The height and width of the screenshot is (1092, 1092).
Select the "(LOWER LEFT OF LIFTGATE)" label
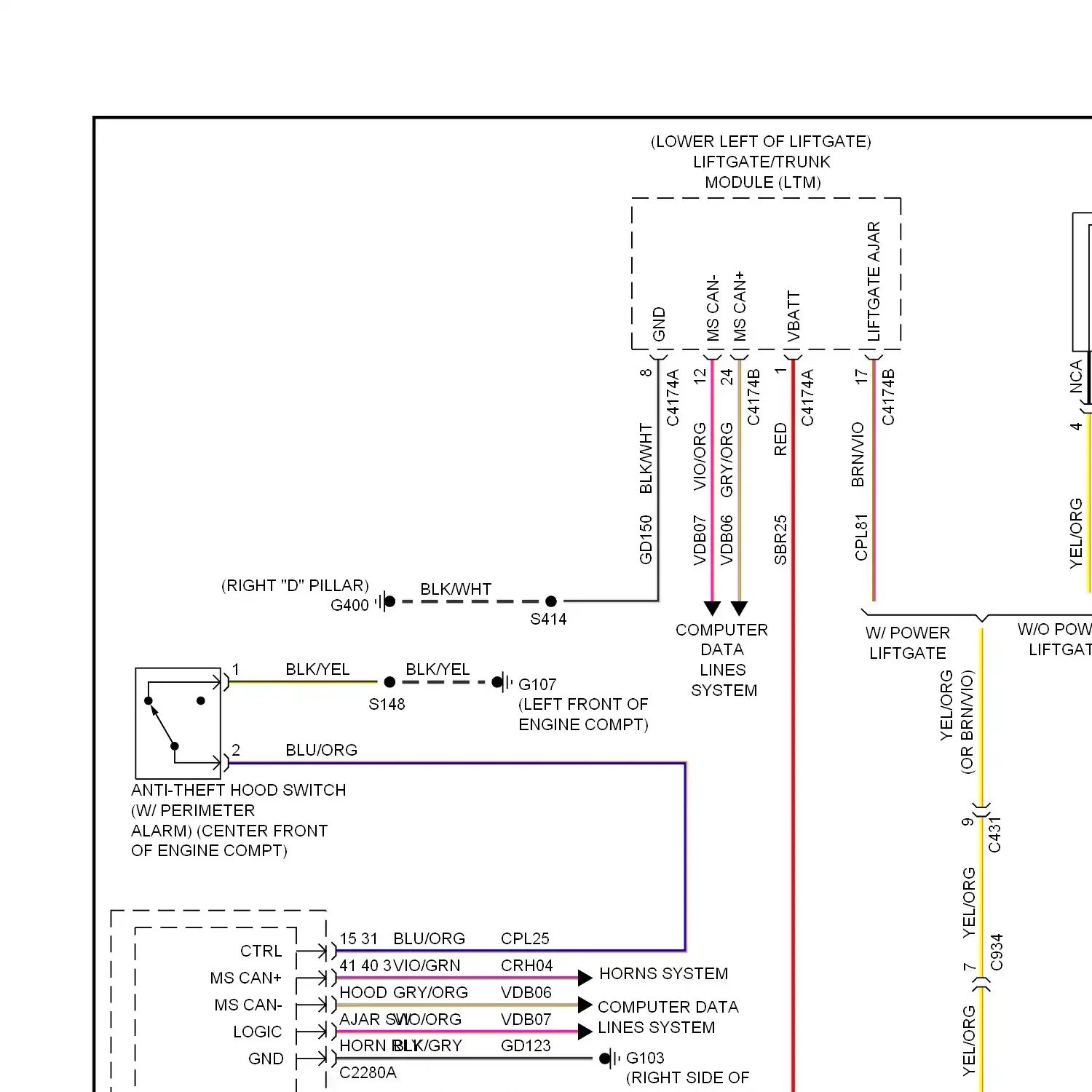(x=761, y=141)
